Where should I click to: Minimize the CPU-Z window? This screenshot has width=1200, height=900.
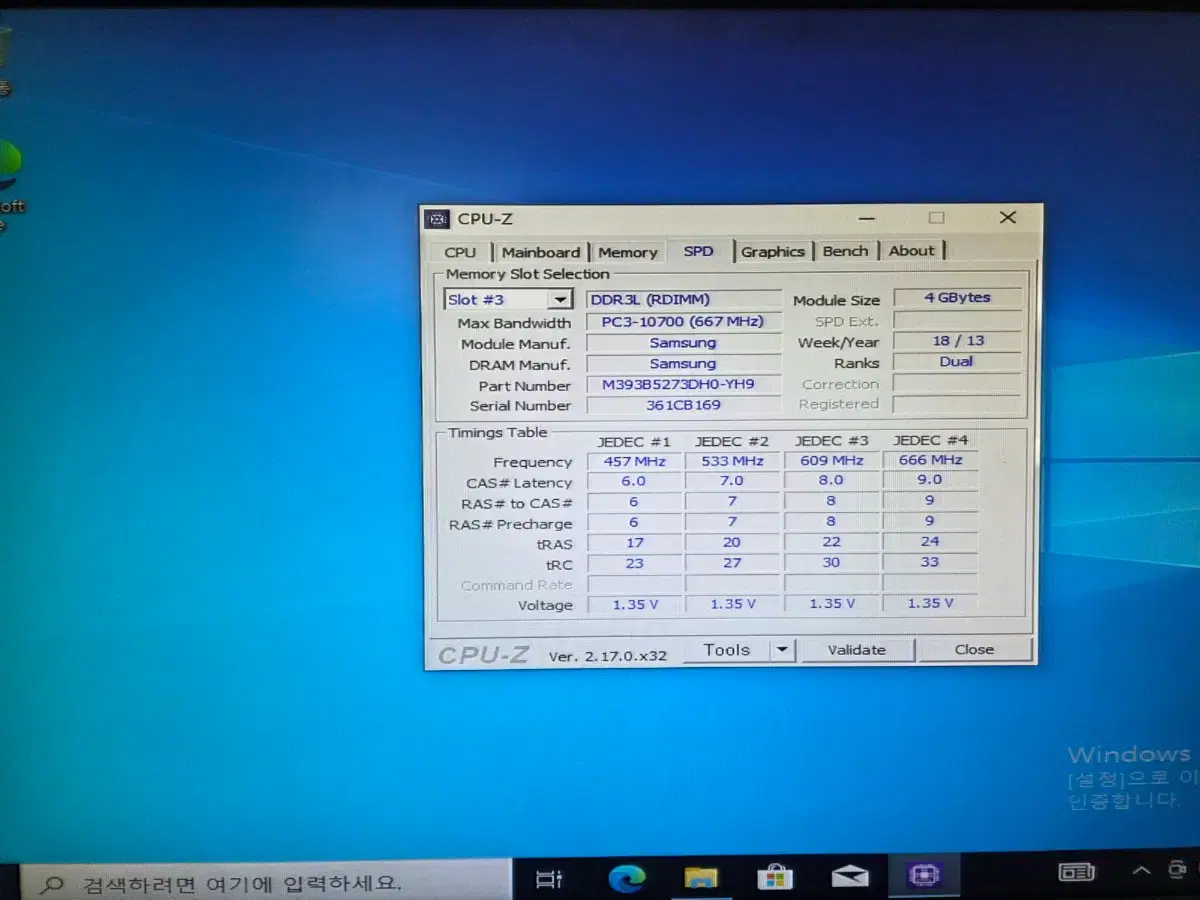[868, 218]
